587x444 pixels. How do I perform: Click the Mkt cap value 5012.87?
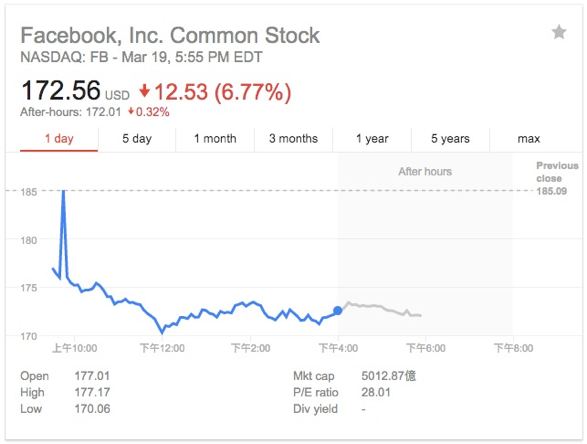point(388,375)
